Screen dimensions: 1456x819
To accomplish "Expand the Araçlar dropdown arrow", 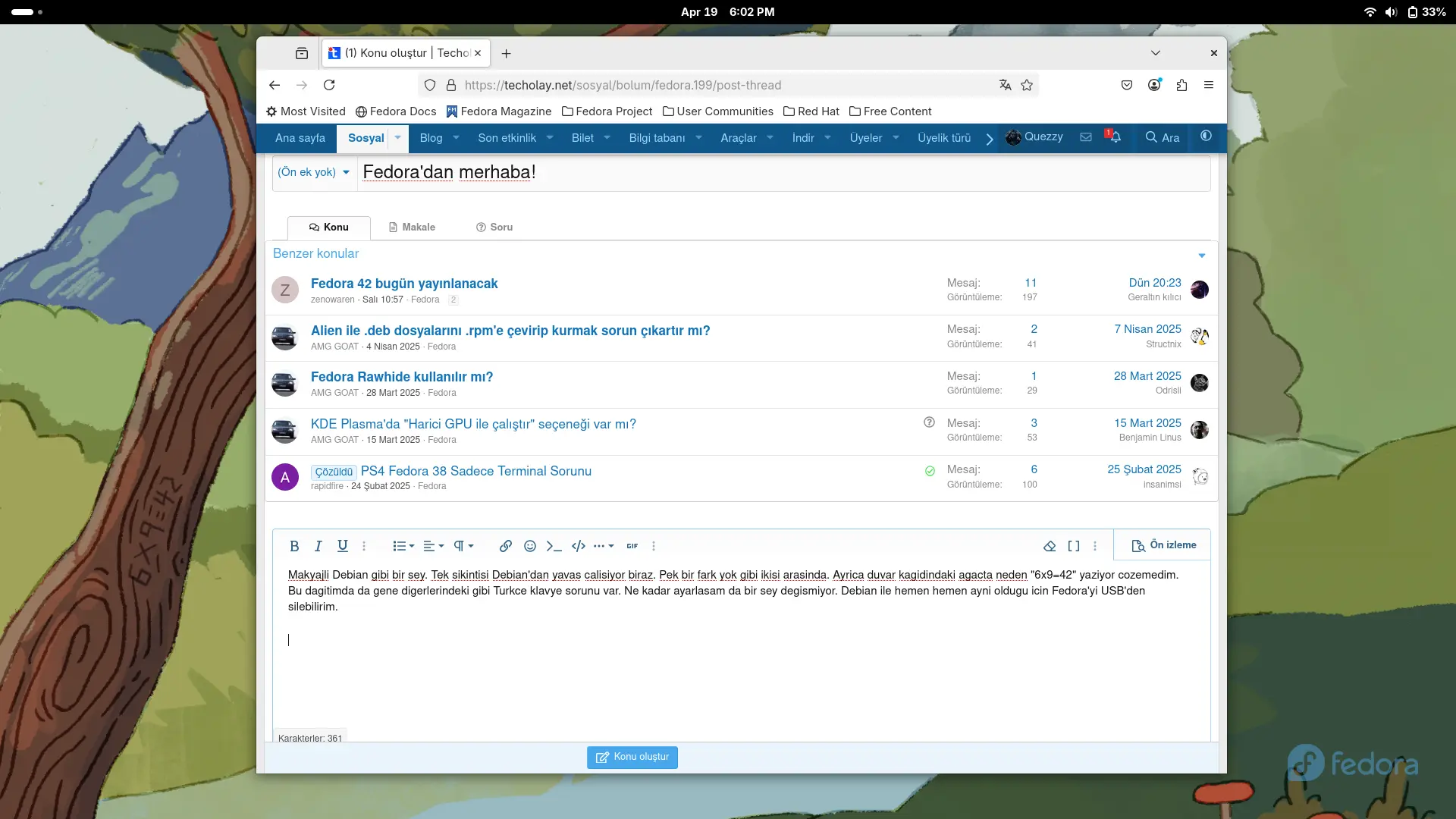I will click(770, 138).
